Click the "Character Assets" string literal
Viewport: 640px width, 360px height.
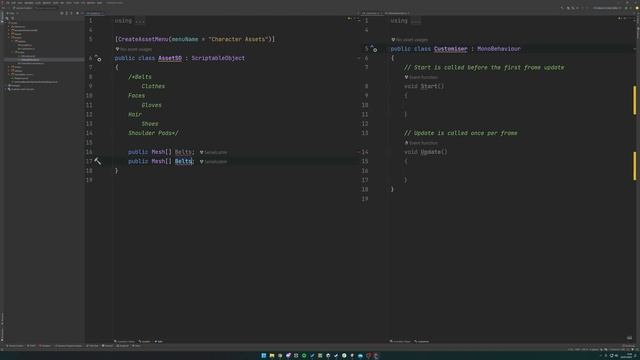pos(238,39)
